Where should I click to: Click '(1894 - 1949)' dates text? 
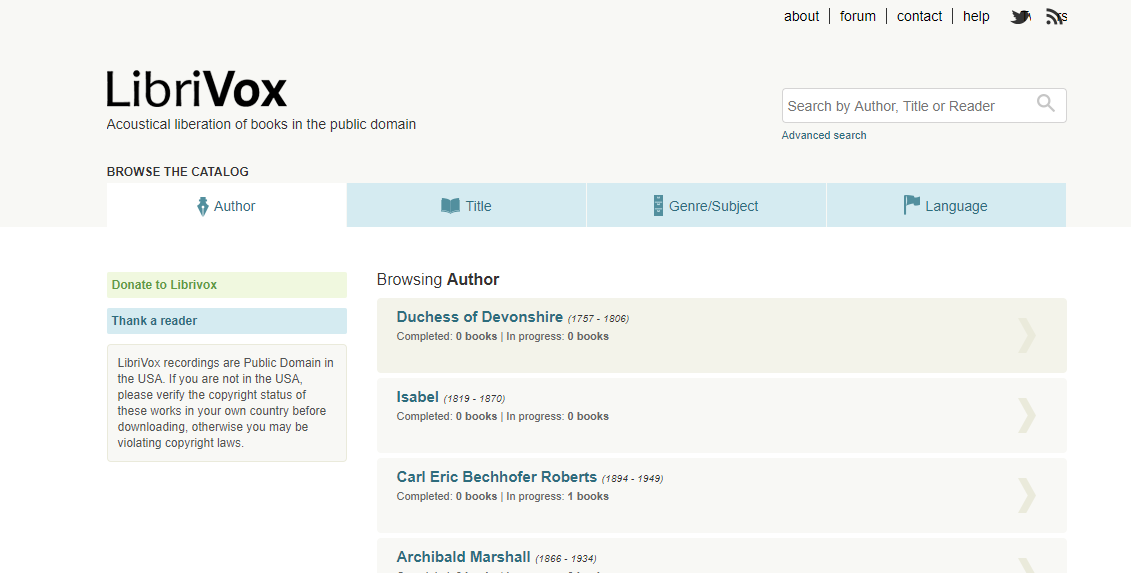[633, 478]
